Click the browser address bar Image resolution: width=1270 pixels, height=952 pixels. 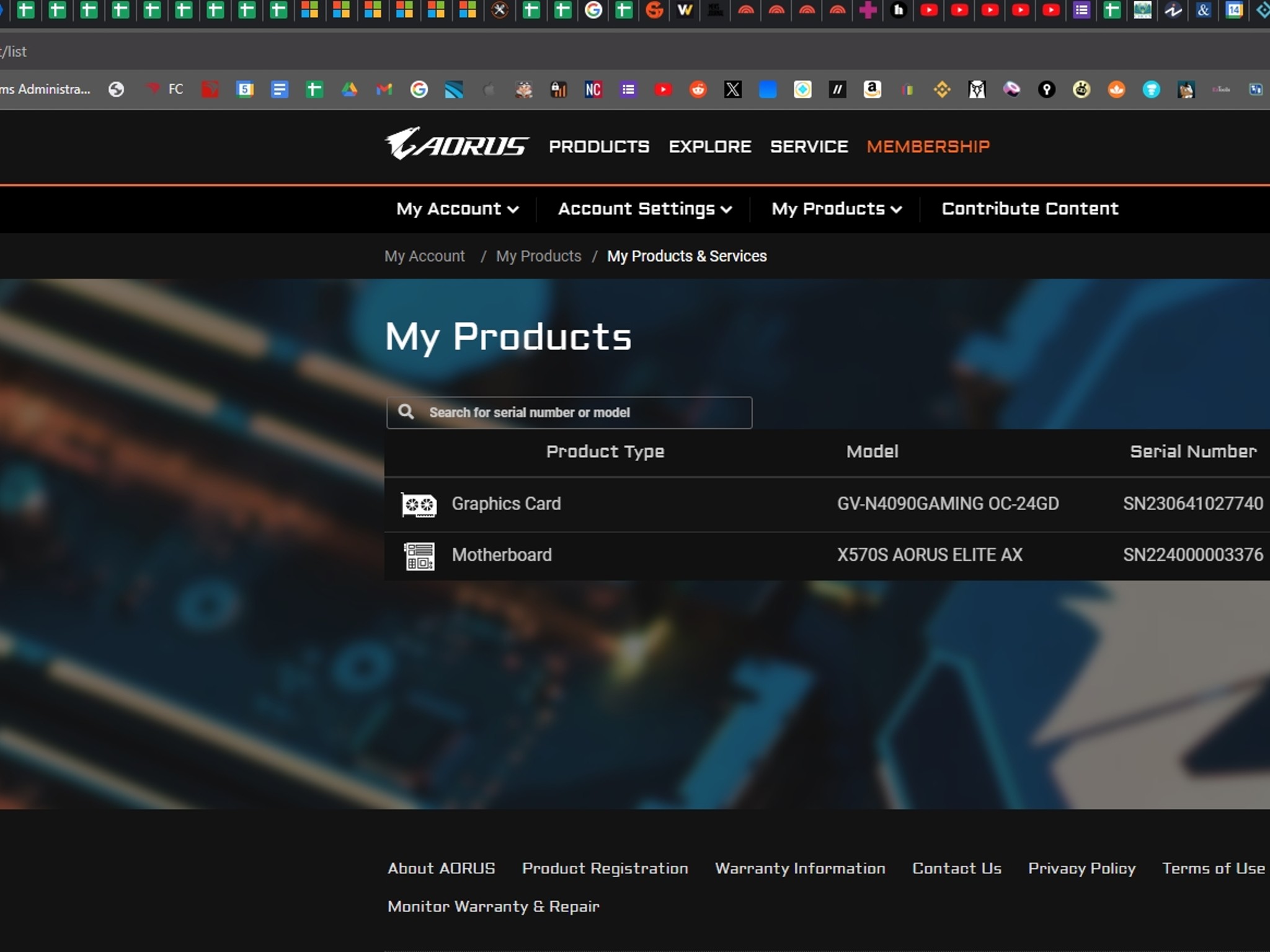tap(635, 51)
